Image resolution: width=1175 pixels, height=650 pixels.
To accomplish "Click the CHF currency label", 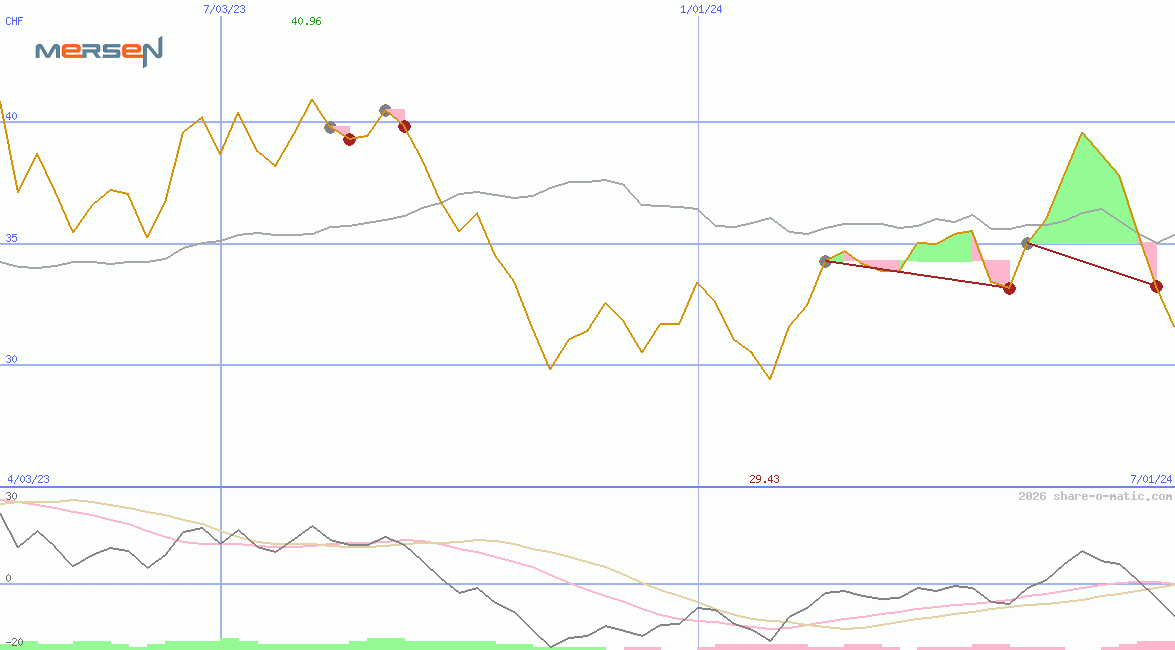I will click(x=14, y=21).
